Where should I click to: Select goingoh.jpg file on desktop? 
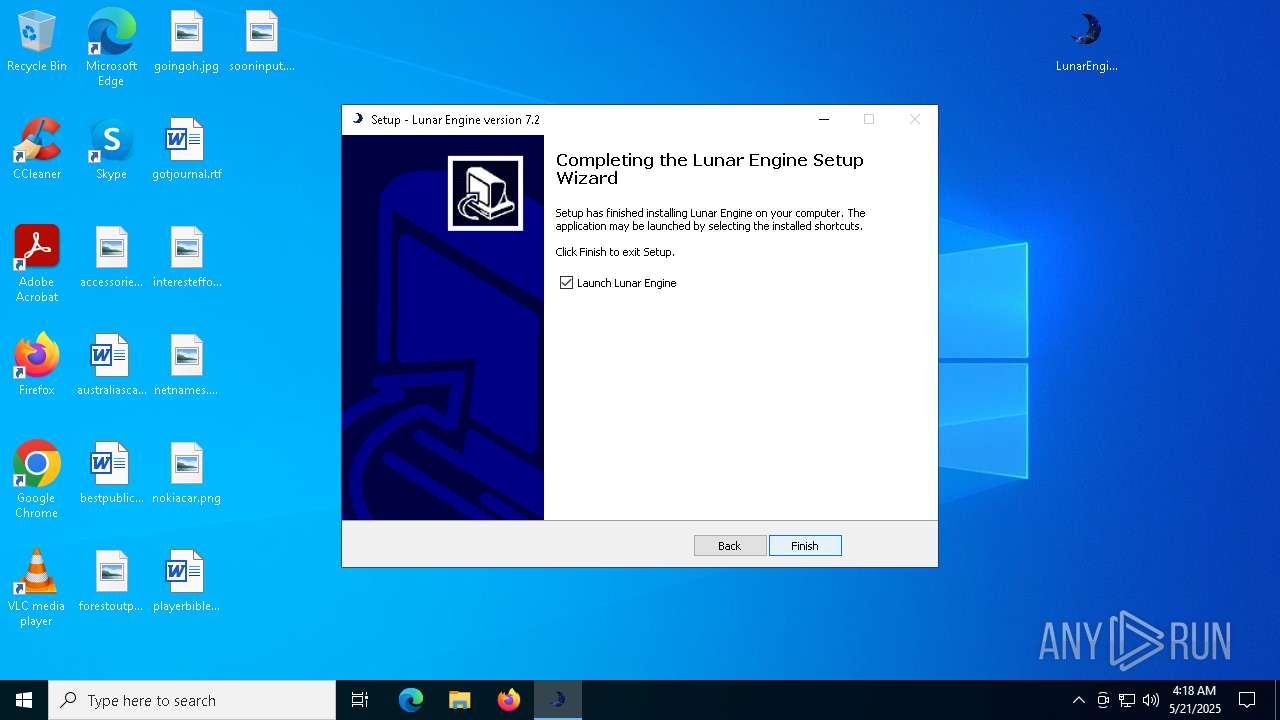point(186,42)
